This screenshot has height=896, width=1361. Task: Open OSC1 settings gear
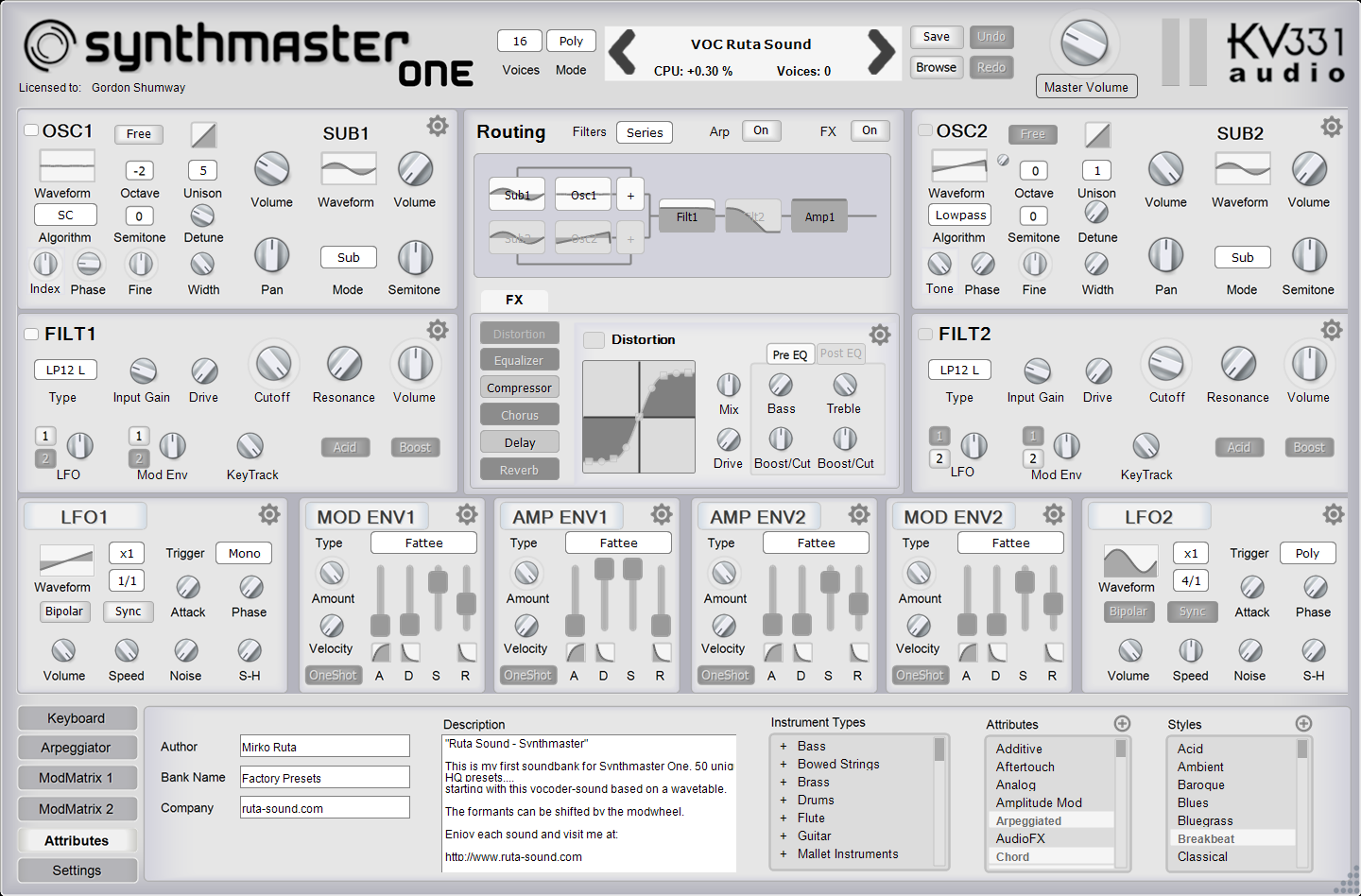[437, 126]
